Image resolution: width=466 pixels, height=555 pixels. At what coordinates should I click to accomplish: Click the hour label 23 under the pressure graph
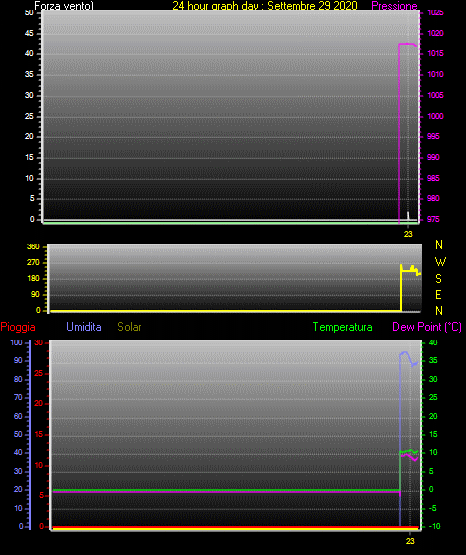(408, 234)
